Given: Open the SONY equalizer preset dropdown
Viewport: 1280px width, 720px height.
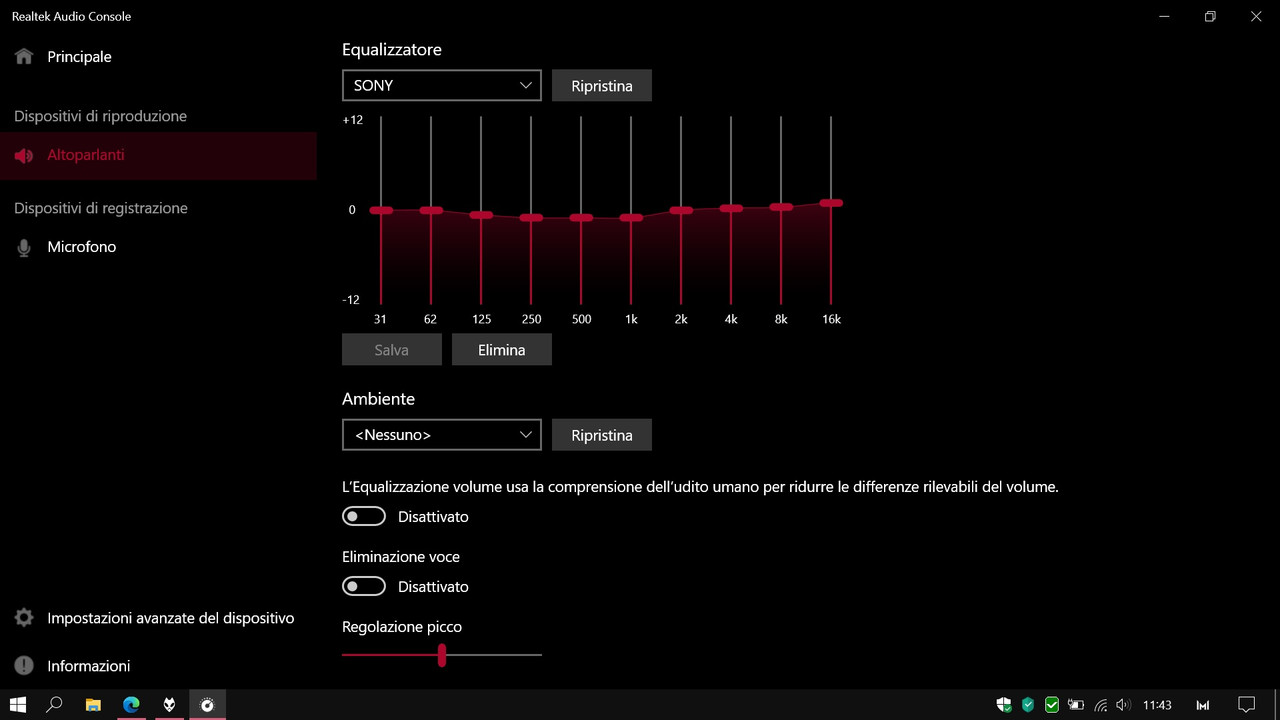Looking at the screenshot, I should pos(442,85).
